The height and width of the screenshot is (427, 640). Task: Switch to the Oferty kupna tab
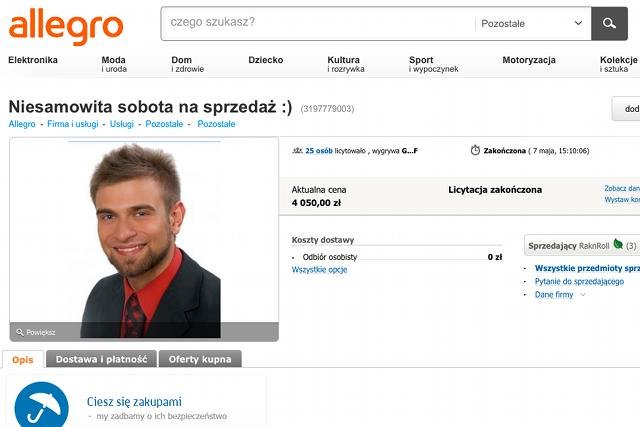(x=200, y=359)
